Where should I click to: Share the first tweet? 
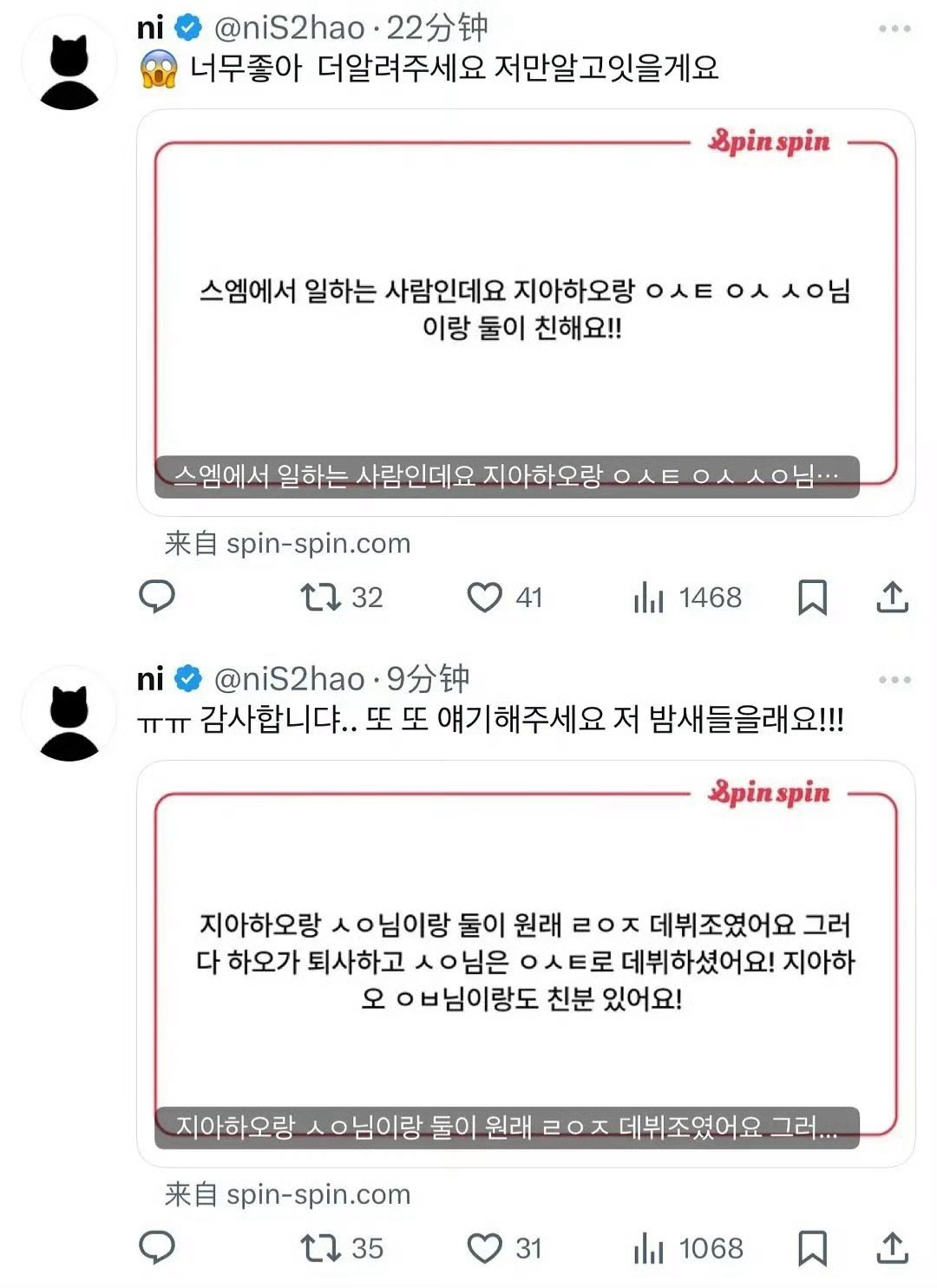click(x=892, y=597)
